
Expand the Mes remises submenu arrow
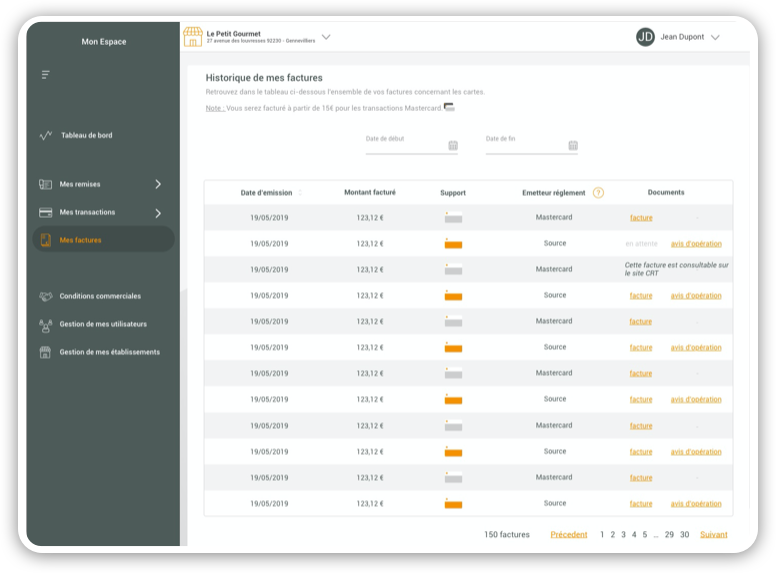158,184
